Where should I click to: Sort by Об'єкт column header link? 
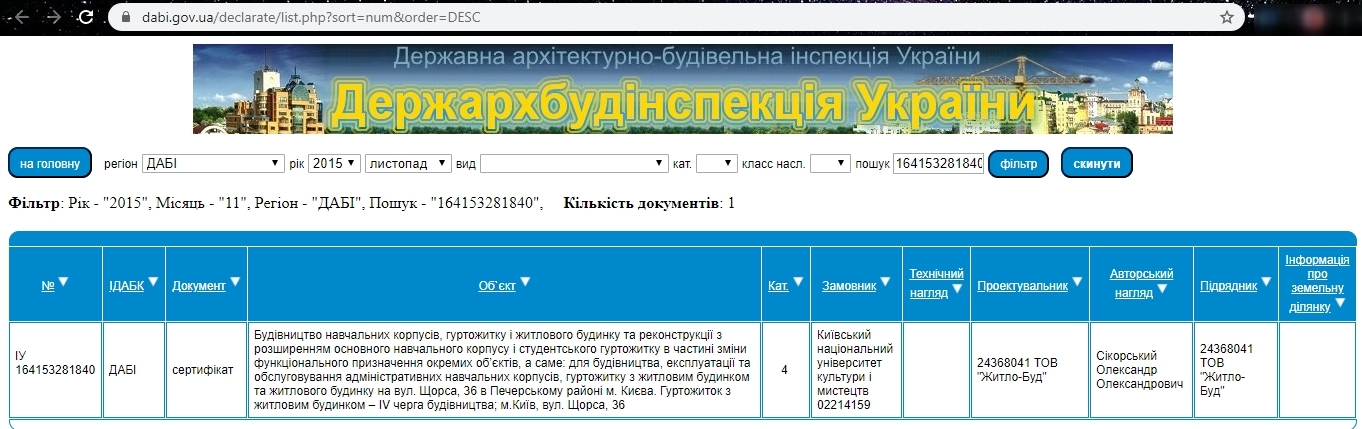(497, 286)
